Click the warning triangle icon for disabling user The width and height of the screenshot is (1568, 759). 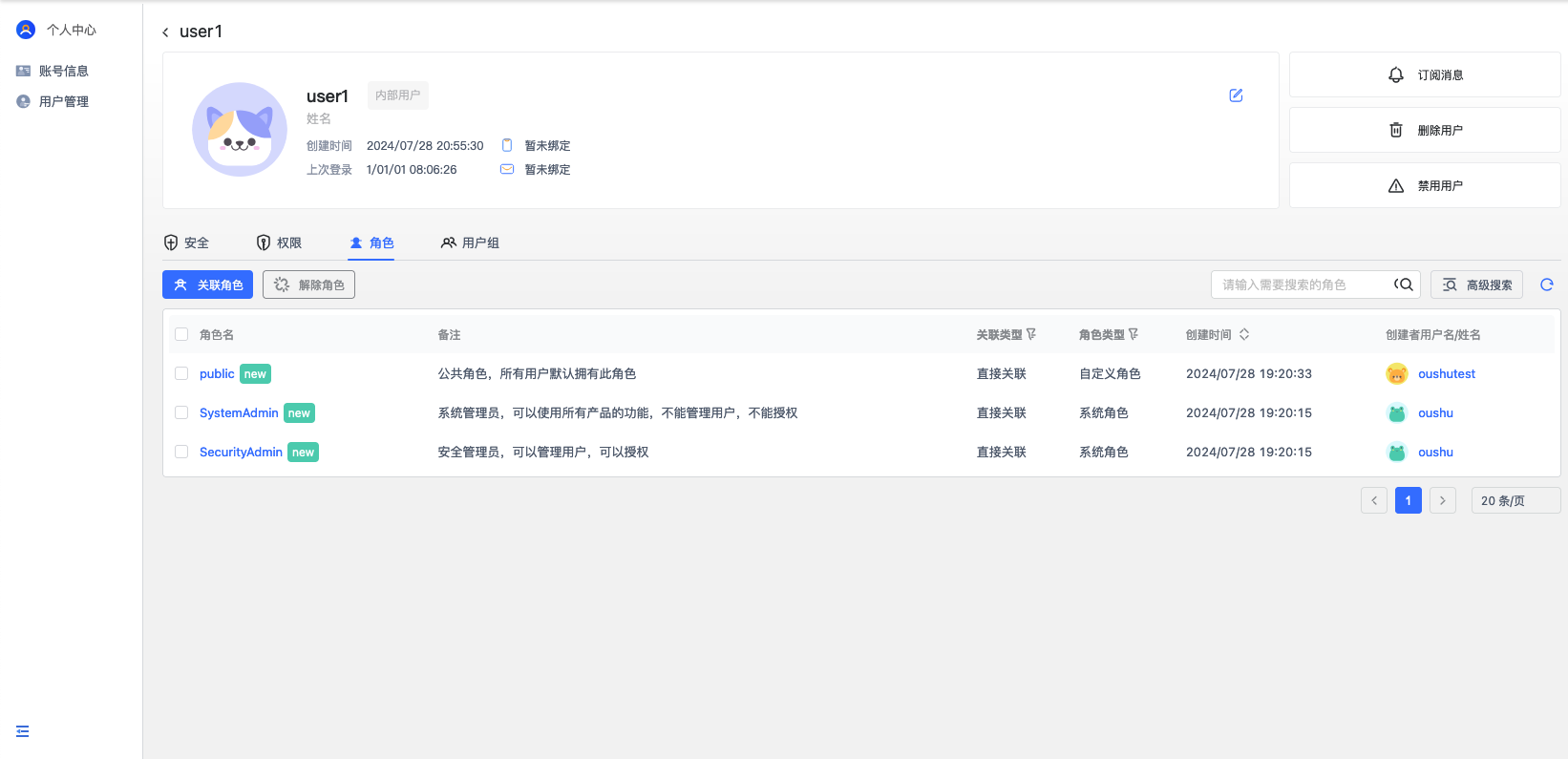[1396, 185]
